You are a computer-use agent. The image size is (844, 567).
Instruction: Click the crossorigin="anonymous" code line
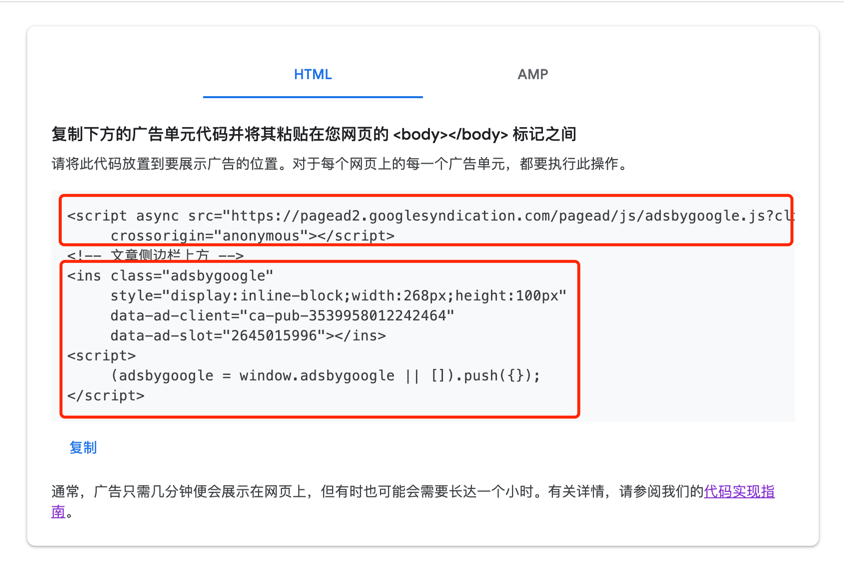[x=252, y=236]
